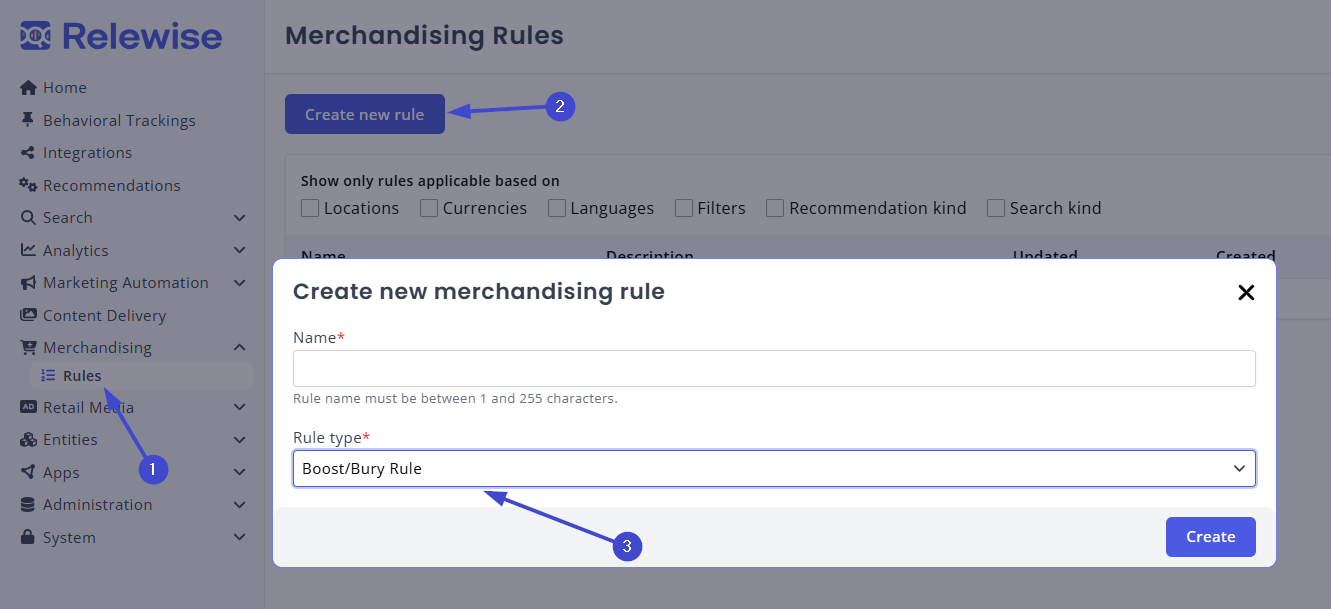
Task: Click the Create new rule button
Action: pos(364,113)
